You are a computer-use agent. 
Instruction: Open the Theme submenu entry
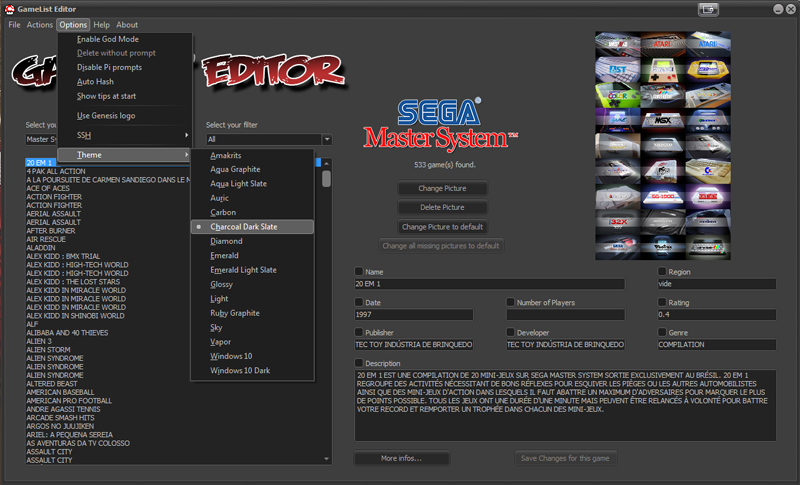[x=125, y=155]
